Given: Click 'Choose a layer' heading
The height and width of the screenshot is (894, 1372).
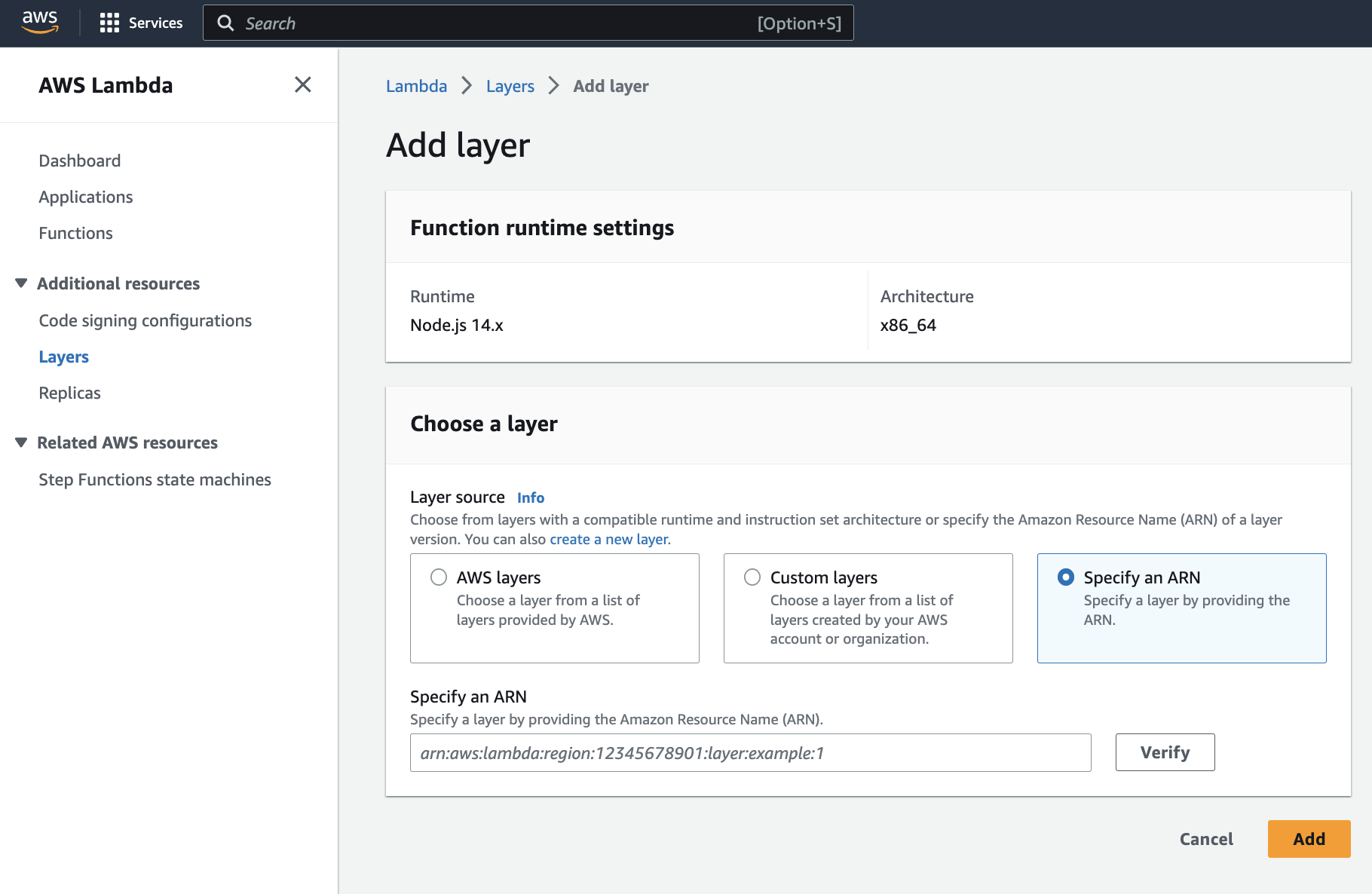Looking at the screenshot, I should [484, 424].
